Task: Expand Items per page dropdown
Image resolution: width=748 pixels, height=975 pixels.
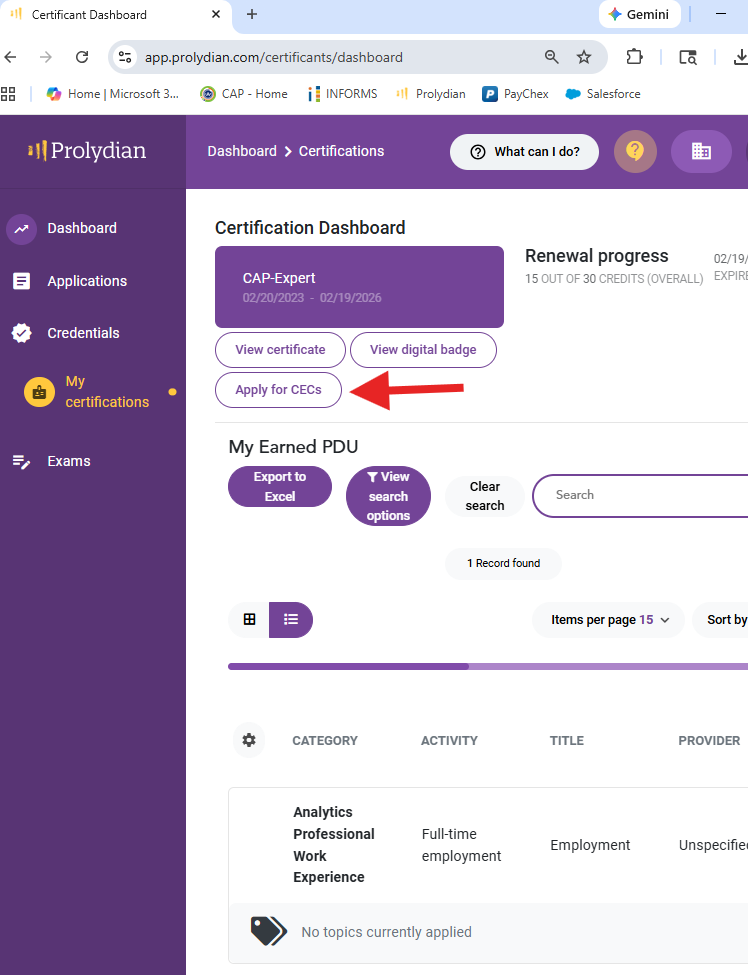Action: [x=609, y=620]
